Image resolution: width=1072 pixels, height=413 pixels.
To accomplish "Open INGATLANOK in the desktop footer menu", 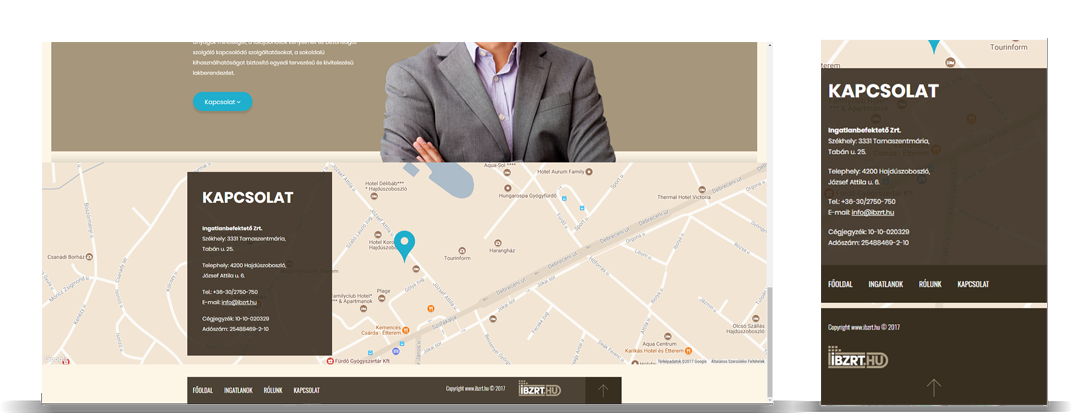I will coord(238,390).
